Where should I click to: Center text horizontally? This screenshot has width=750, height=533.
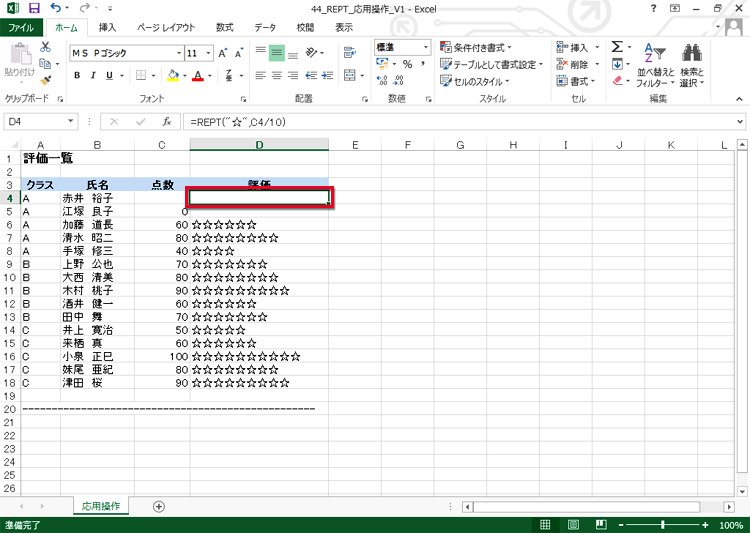(277, 76)
